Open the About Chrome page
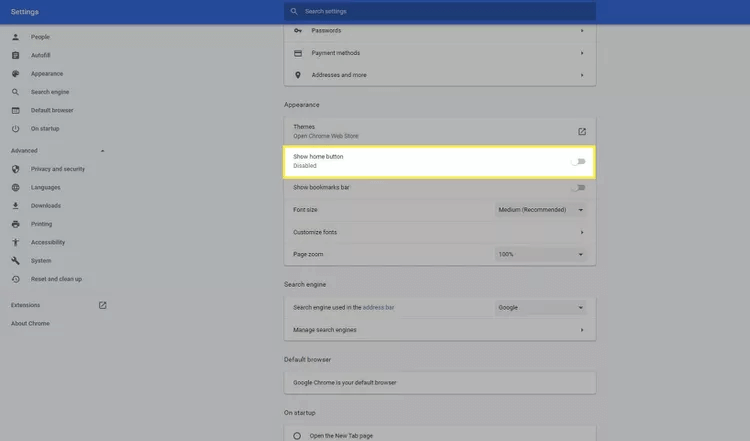The height and width of the screenshot is (441, 750). coord(30,323)
